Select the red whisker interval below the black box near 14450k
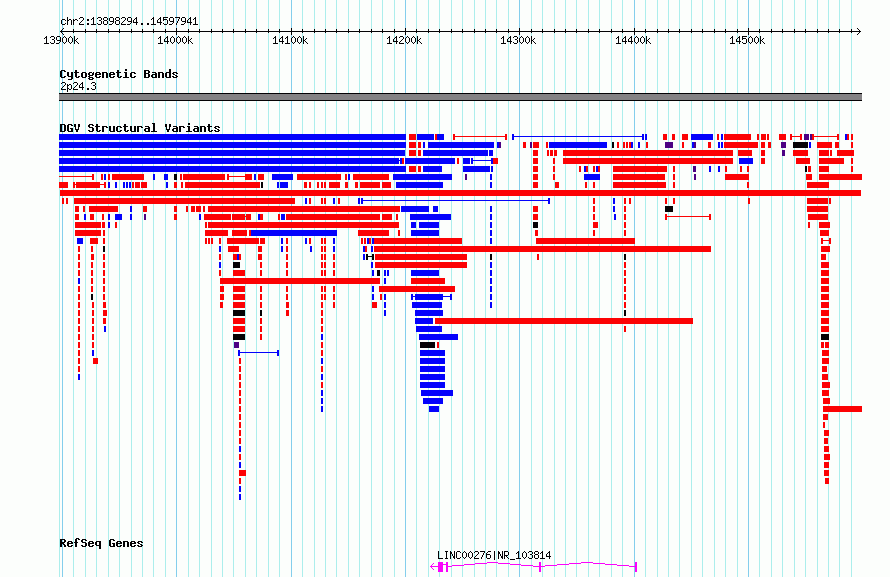 tap(688, 217)
